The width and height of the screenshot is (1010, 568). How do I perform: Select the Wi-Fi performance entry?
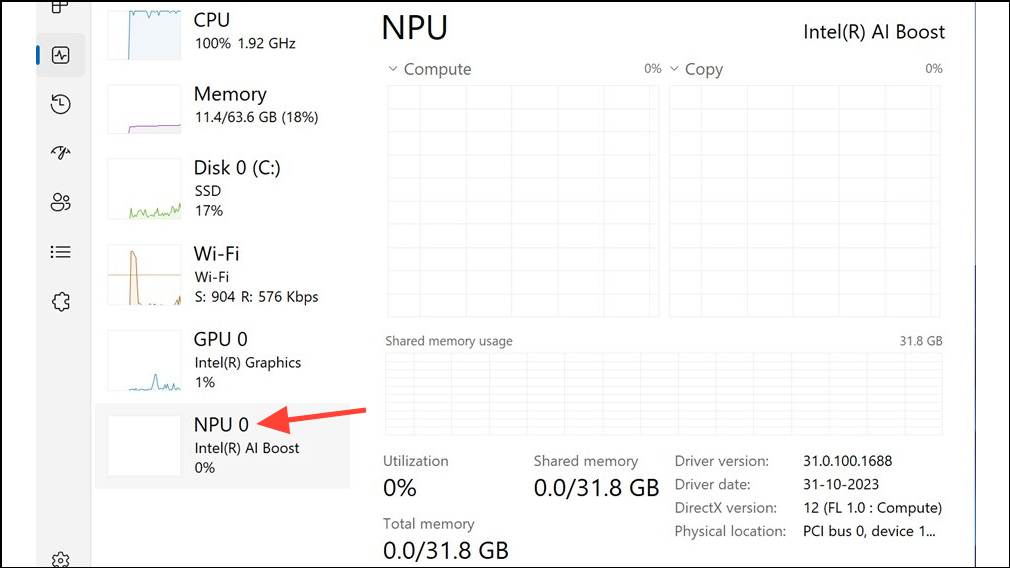222,275
